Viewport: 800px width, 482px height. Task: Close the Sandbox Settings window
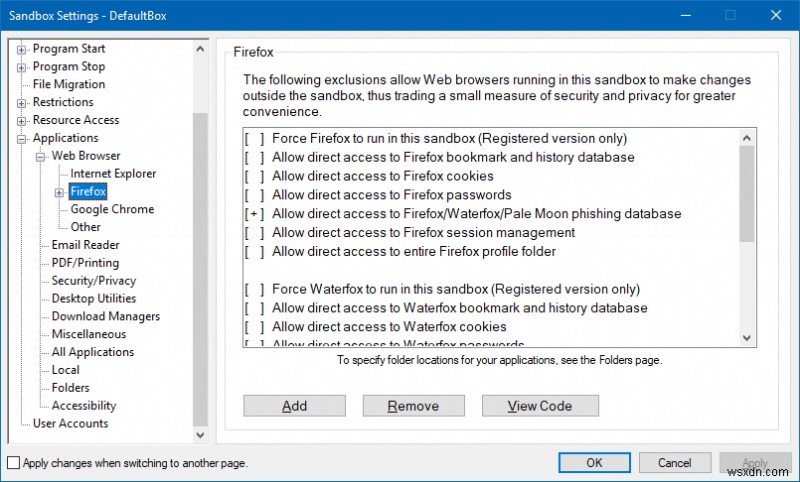[x=775, y=15]
